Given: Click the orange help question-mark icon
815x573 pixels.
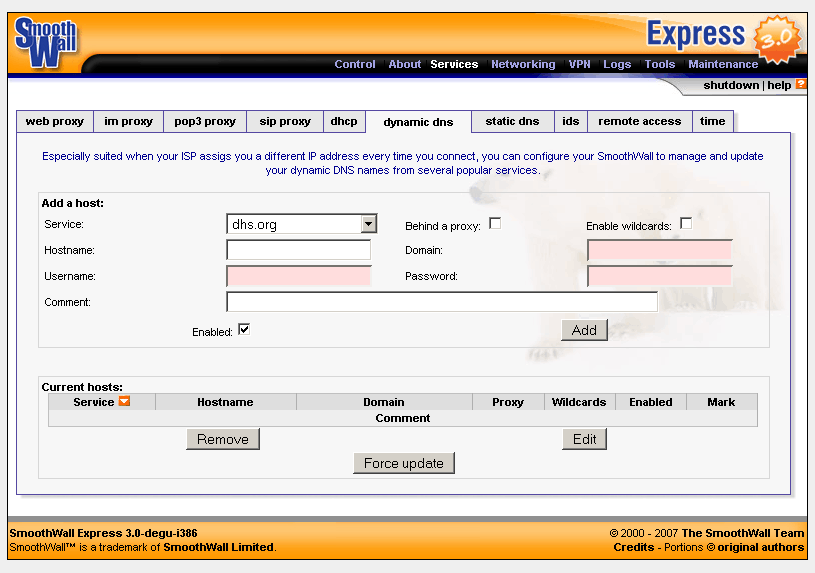Looking at the screenshot, I should (800, 84).
